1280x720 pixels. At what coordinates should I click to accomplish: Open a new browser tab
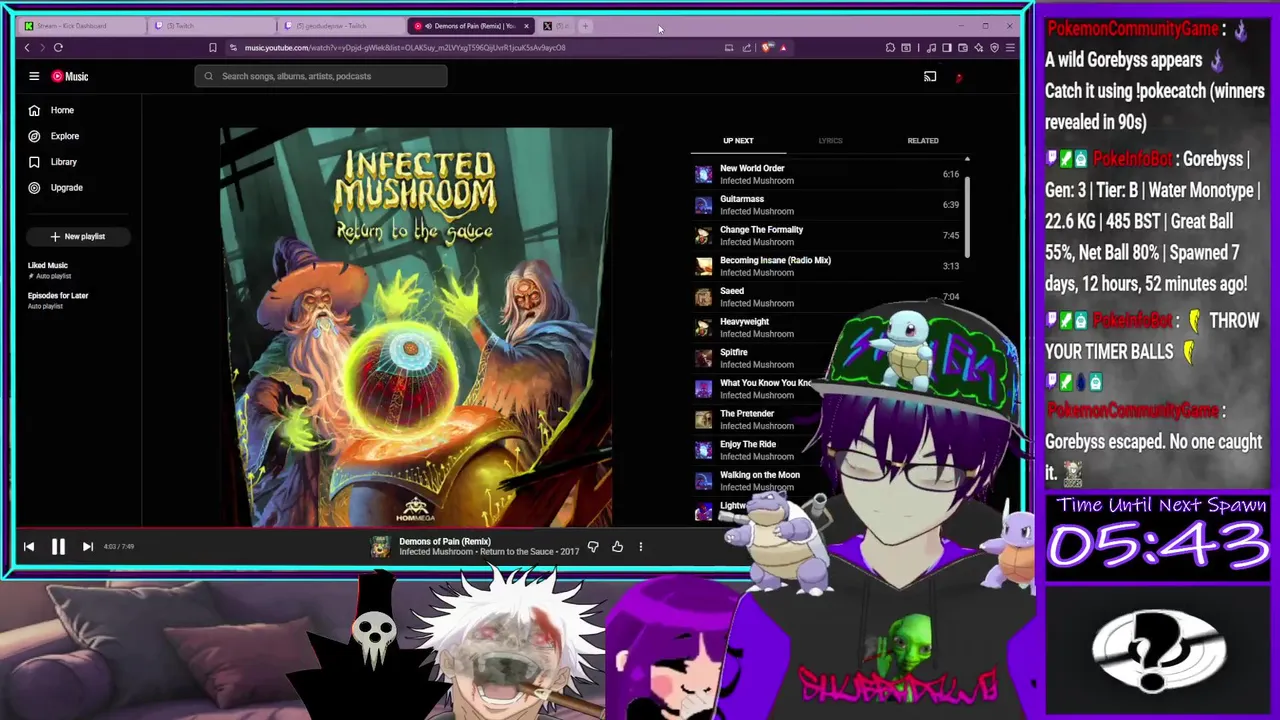pos(586,26)
